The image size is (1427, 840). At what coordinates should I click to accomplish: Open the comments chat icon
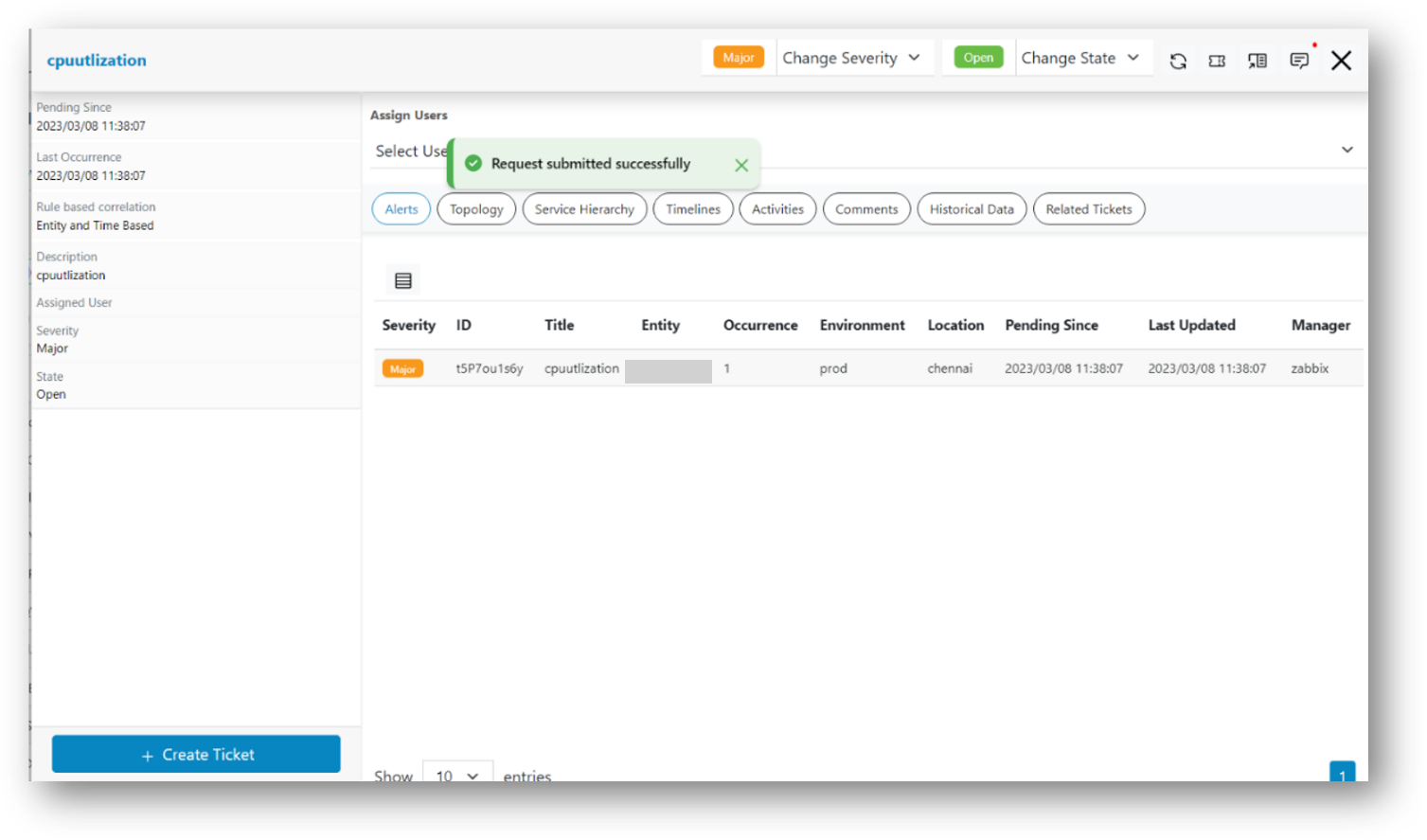pos(1299,61)
